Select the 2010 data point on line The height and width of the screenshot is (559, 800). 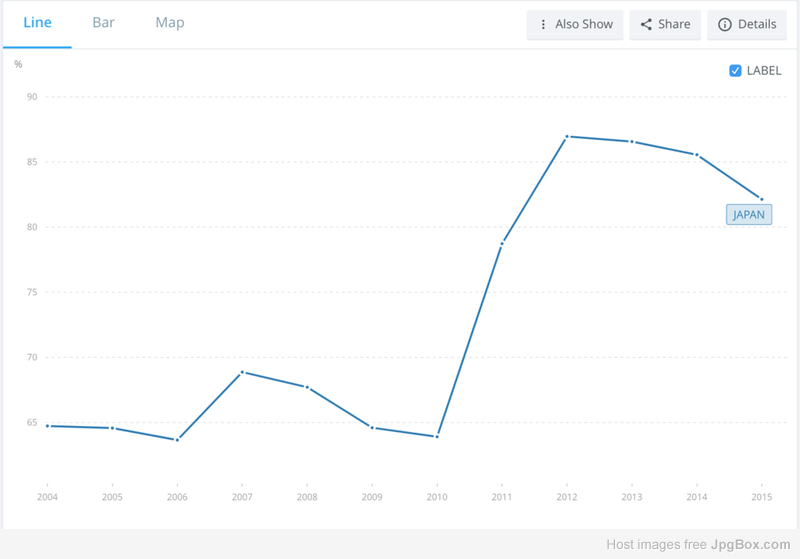437,437
